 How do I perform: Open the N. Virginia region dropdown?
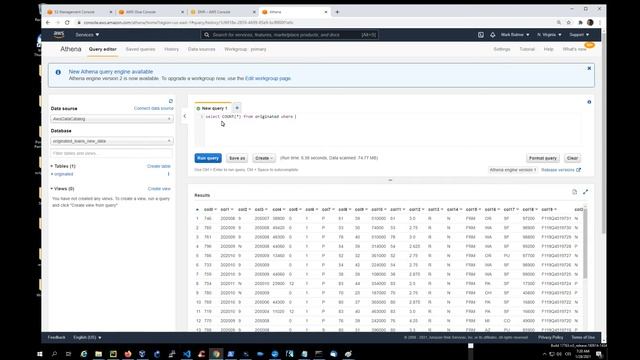549,35
